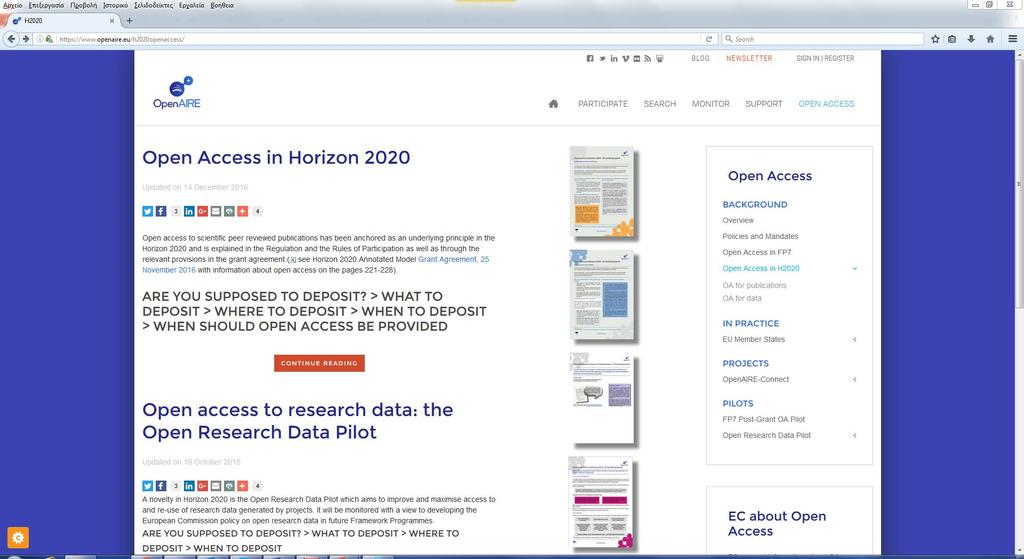Open more share options for Horizon 2020 article
The height and width of the screenshot is (559, 1024).
pyautogui.click(x=242, y=211)
